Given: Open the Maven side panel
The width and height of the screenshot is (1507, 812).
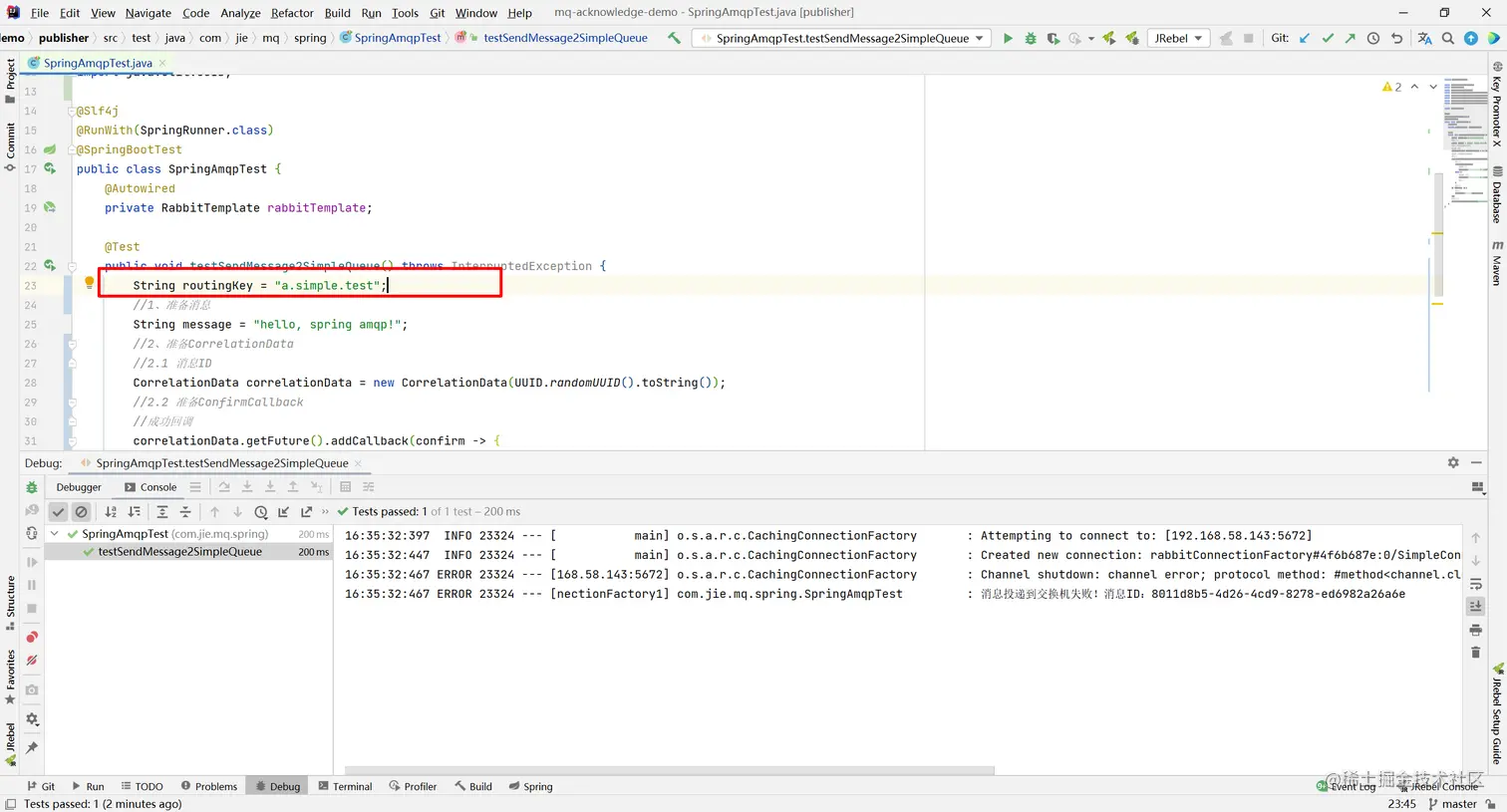Looking at the screenshot, I should pyautogui.click(x=1497, y=263).
